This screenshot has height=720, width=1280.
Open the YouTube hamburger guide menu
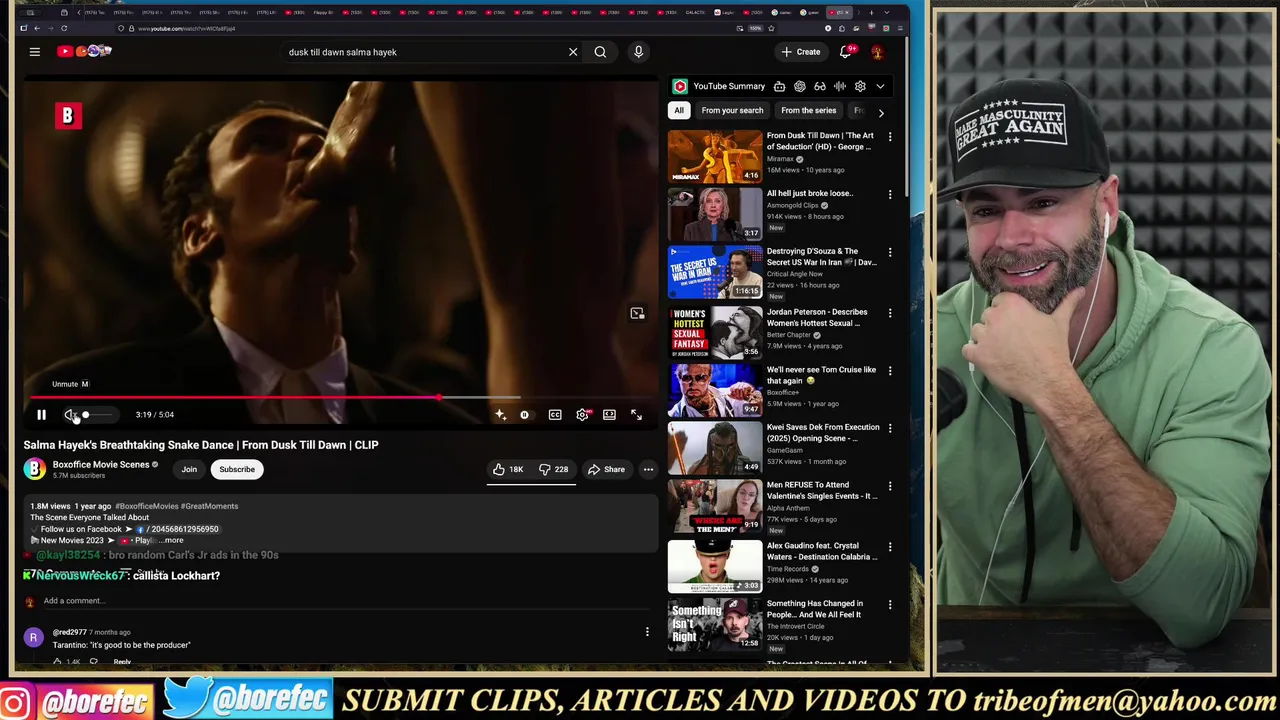pyautogui.click(x=34, y=52)
